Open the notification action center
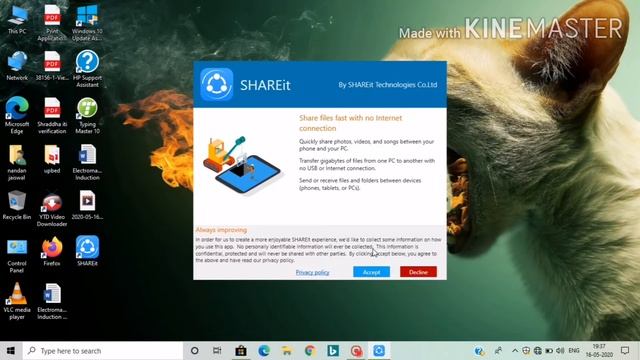This screenshot has height=360, width=640. [624, 351]
